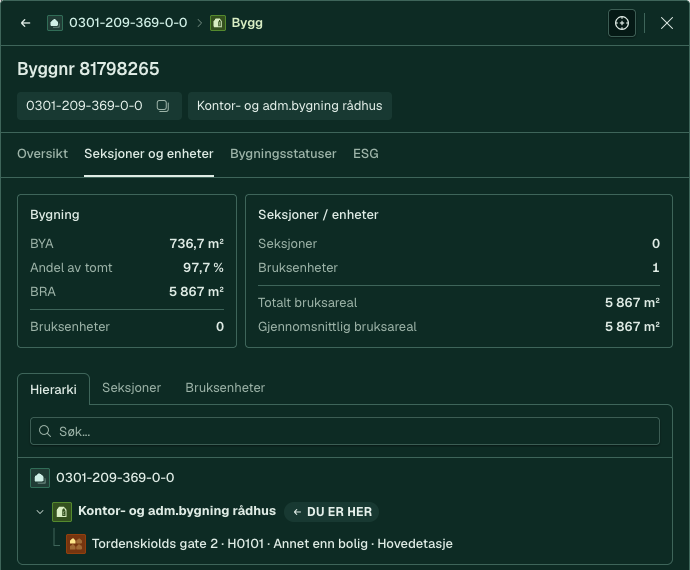This screenshot has height=570, width=690.
Task: Click Bygg breadcrumb label
Action: coord(247,23)
